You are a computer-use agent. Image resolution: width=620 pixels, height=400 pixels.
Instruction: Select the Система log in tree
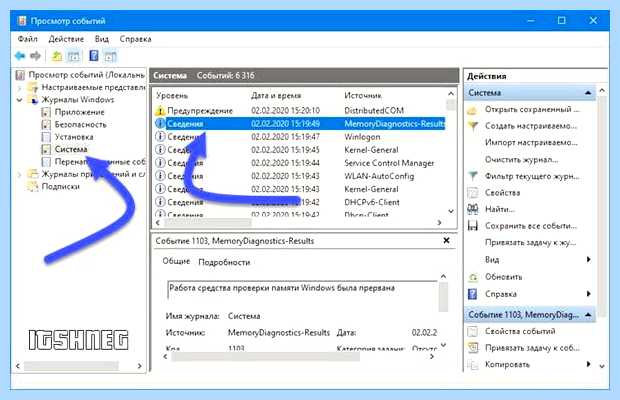click(x=71, y=149)
